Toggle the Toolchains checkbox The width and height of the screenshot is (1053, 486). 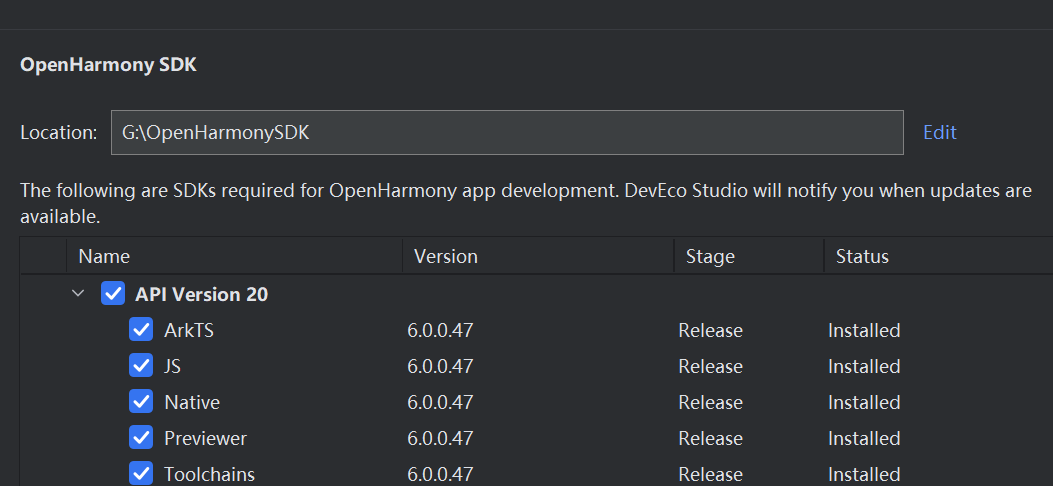pos(141,474)
